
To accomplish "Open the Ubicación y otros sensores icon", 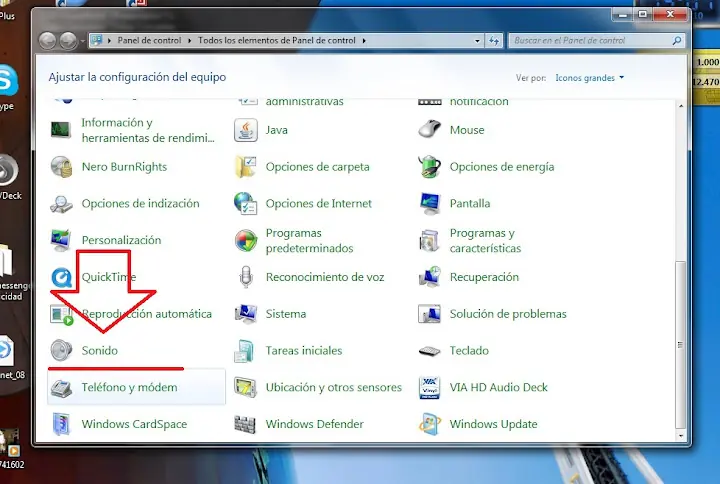I will 246,387.
